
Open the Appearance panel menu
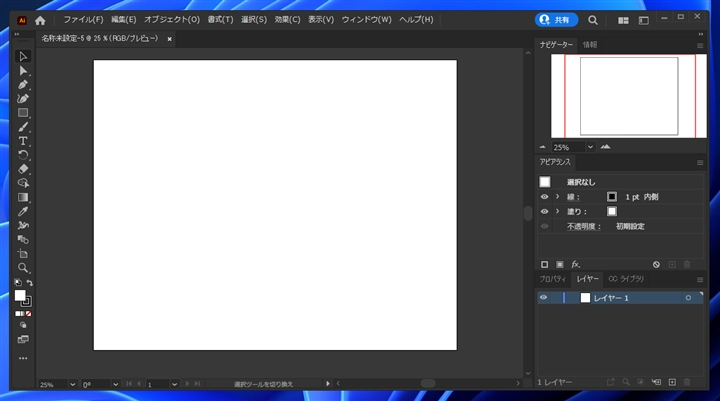tap(700, 163)
